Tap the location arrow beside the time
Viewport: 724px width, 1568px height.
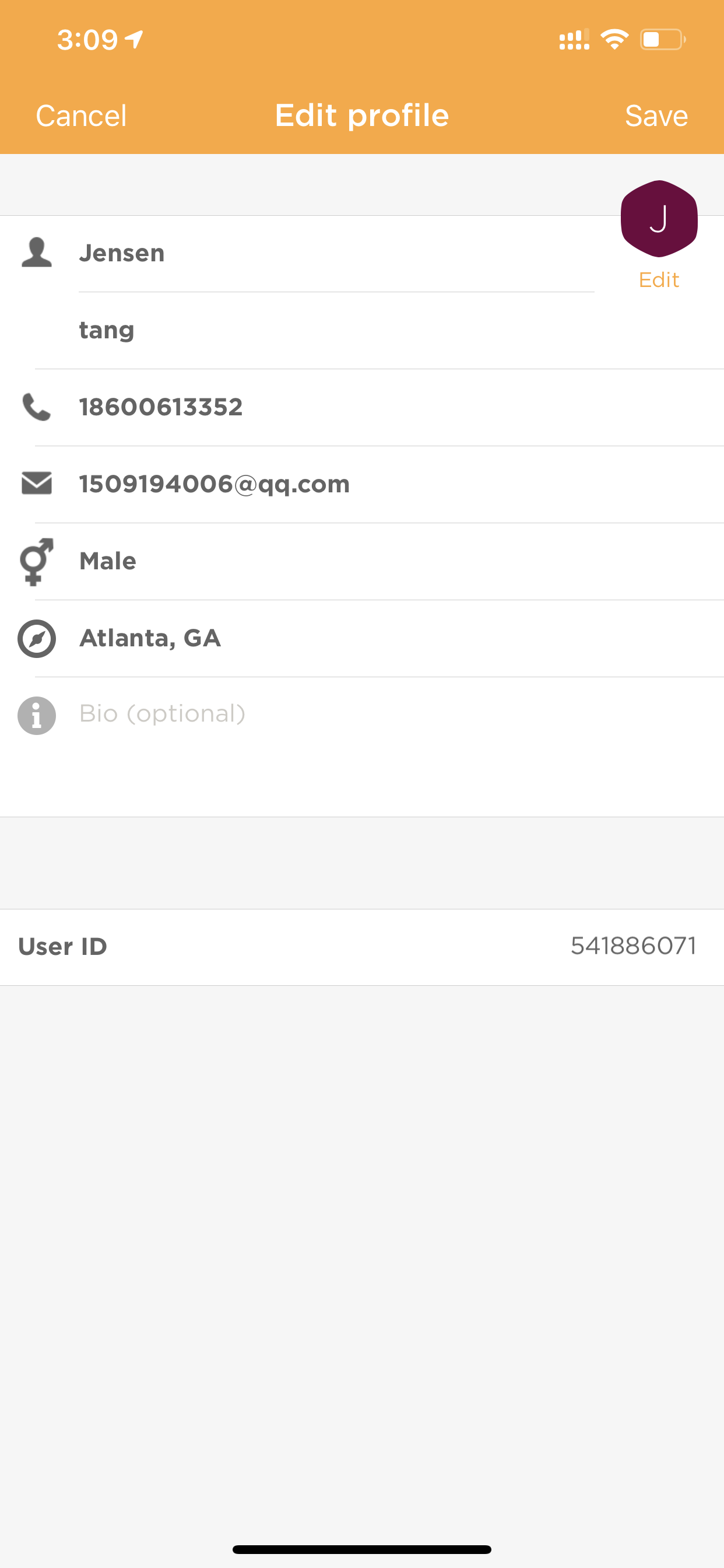click(135, 40)
